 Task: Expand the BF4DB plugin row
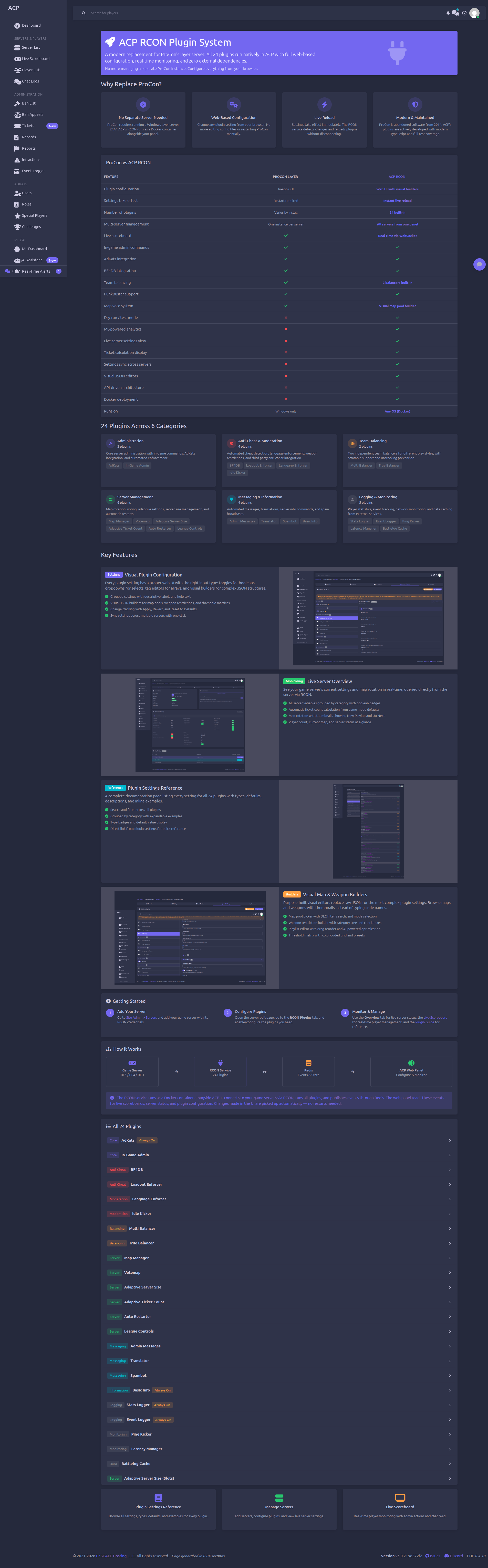tap(279, 1169)
